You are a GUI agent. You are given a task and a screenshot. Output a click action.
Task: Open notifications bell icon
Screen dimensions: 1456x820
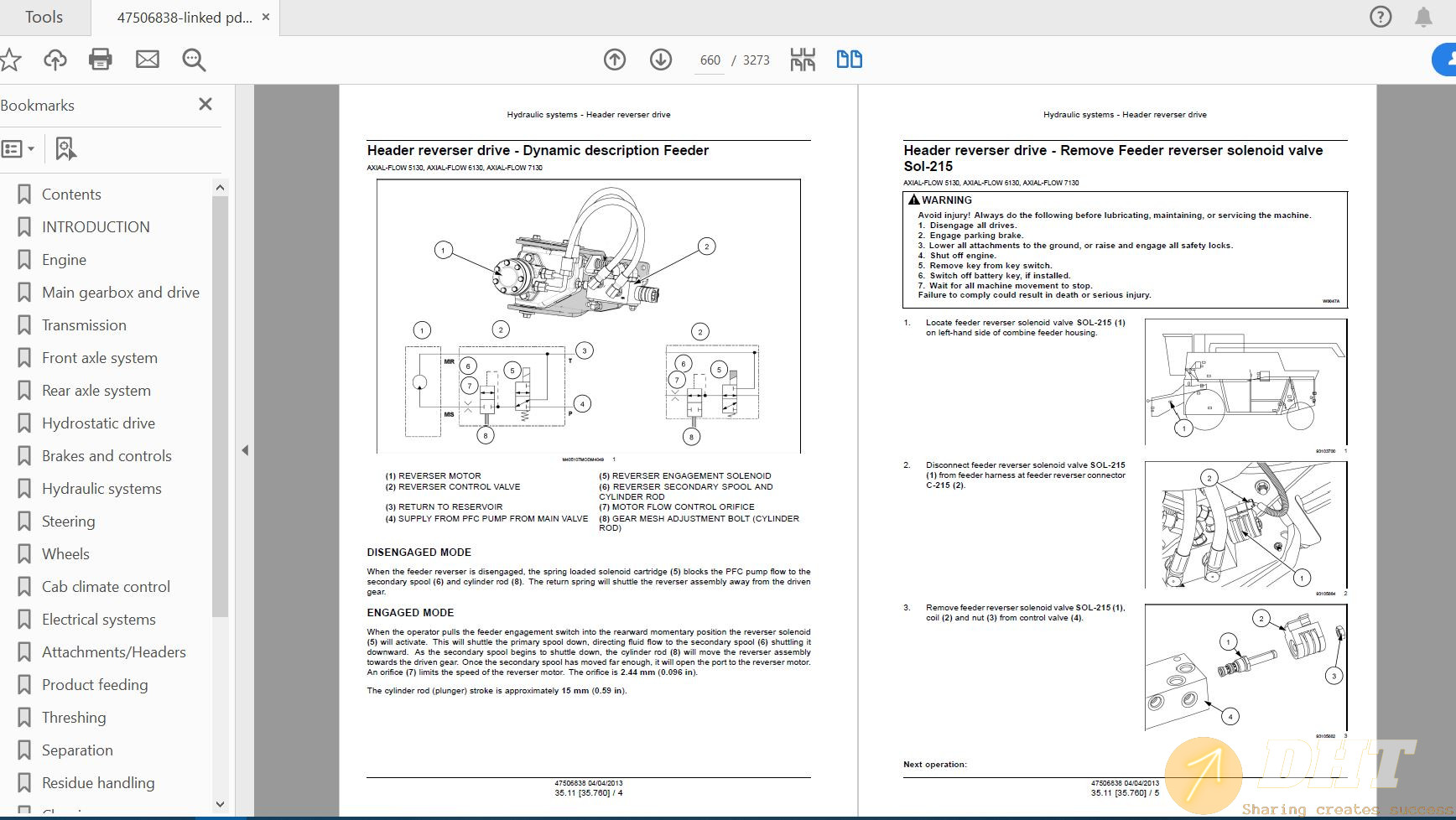coord(1423,17)
